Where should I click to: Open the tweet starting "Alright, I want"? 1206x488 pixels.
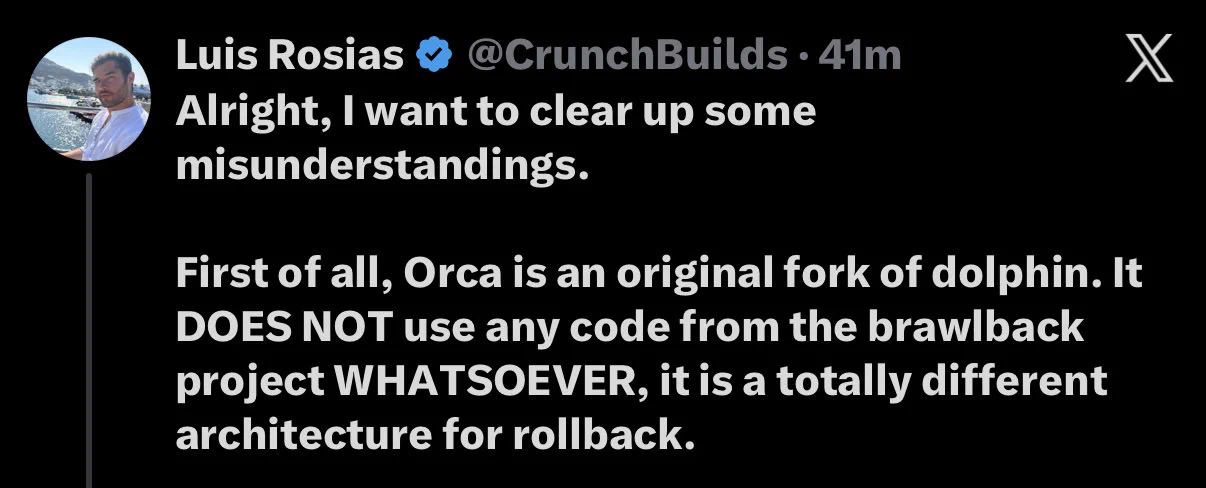[496, 139]
